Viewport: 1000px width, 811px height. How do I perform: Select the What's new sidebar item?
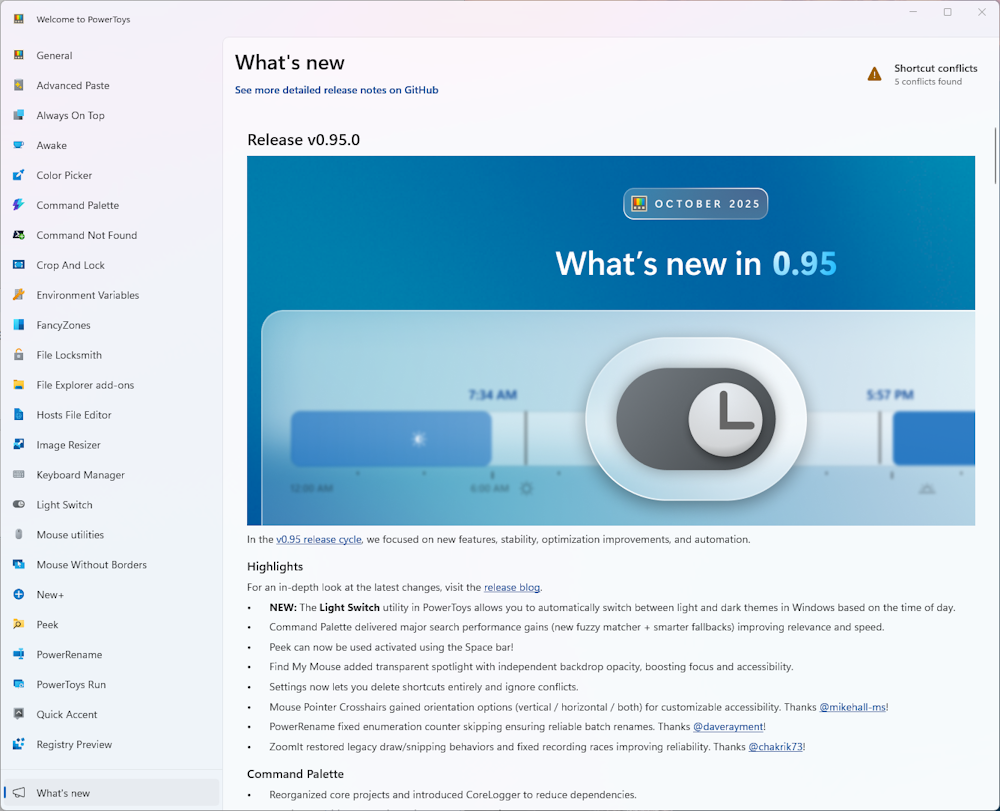pos(63,793)
